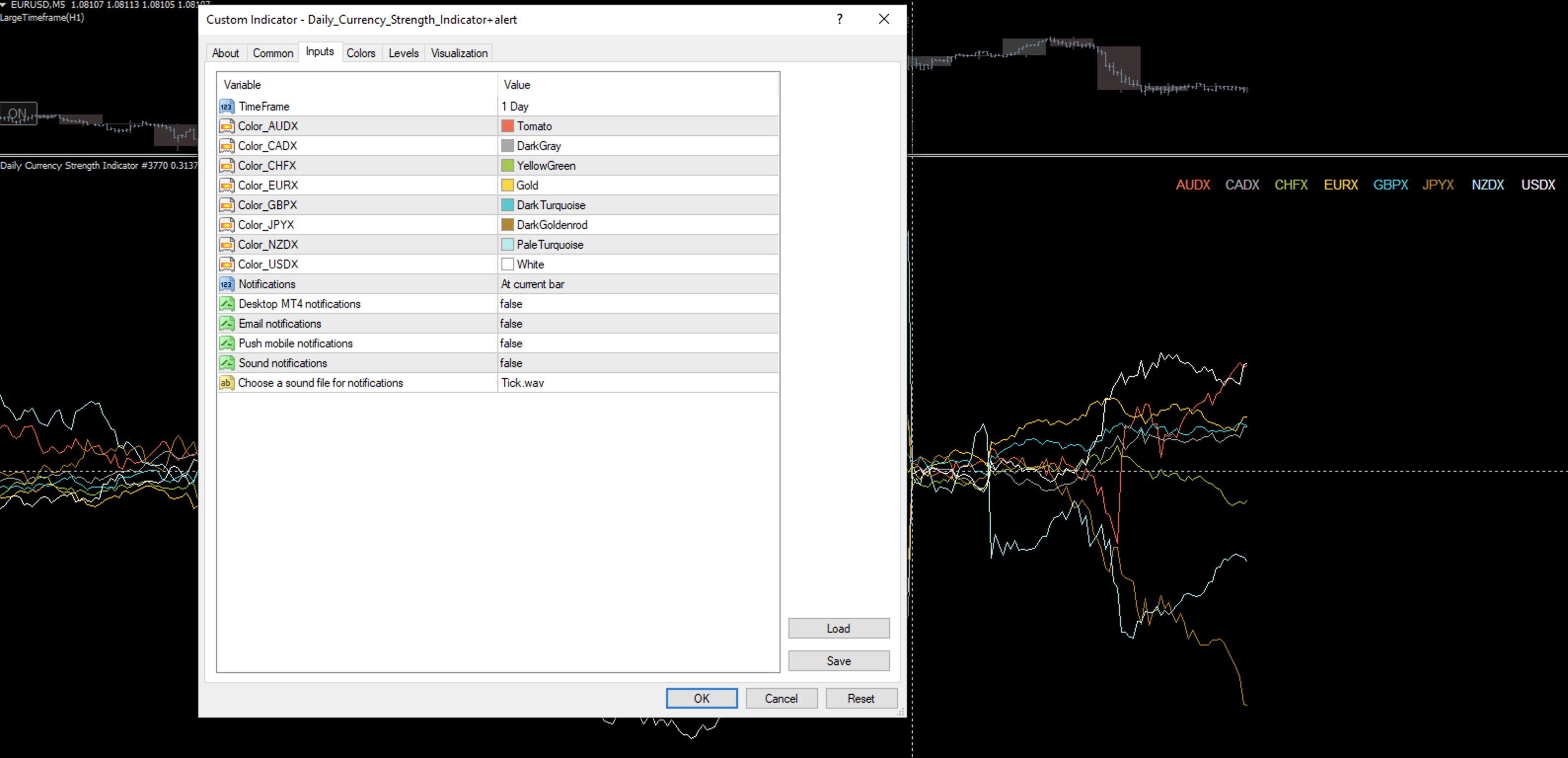Viewport: 1568px width, 758px height.
Task: Click the Sound notifications row icon
Action: 226,363
